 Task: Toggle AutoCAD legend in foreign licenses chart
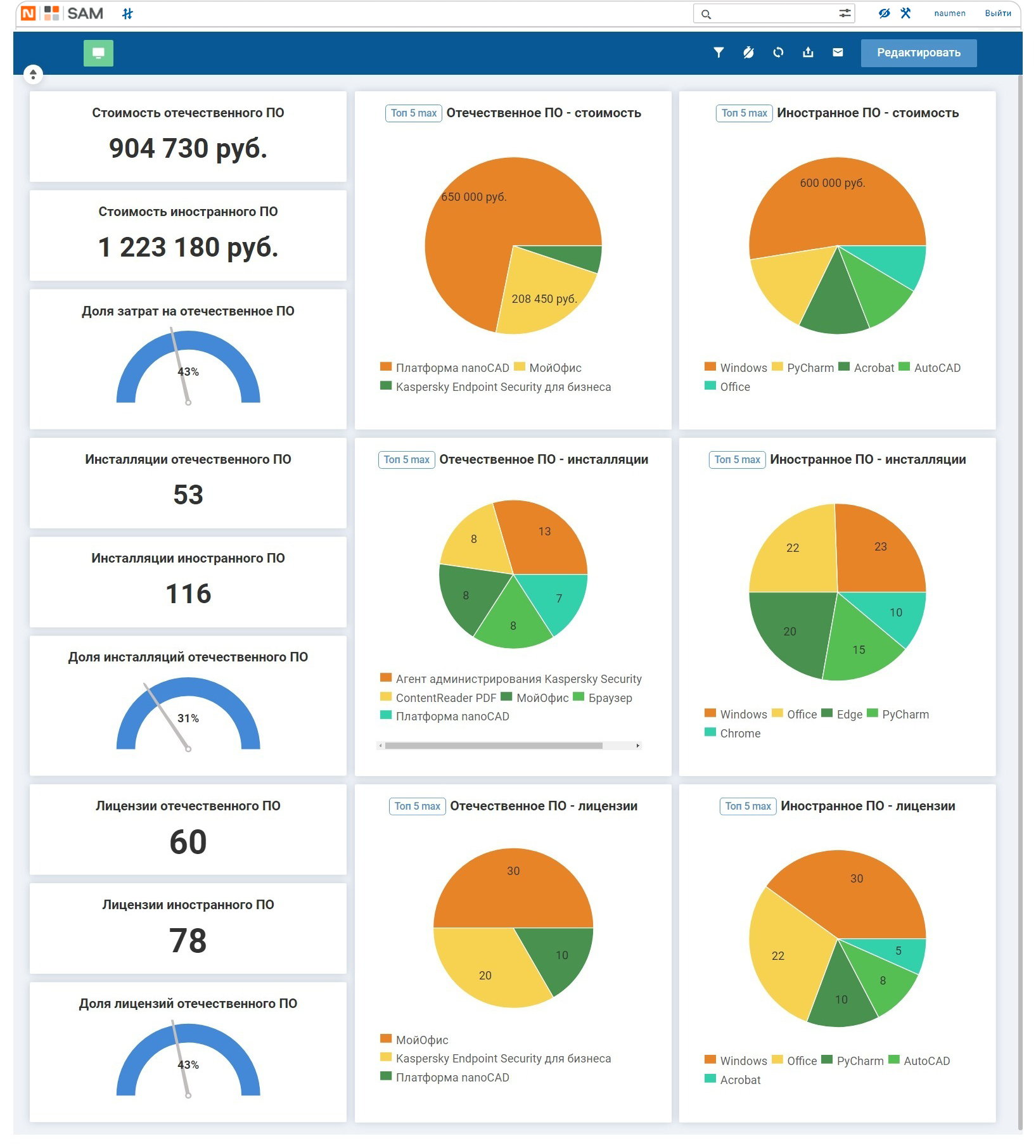[919, 1061]
